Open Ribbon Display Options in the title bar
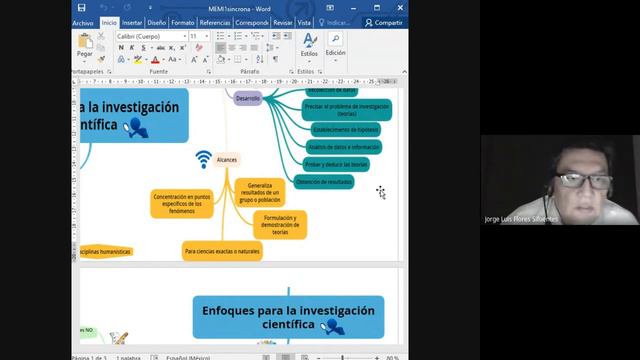640x360 pixels. click(x=330, y=8)
